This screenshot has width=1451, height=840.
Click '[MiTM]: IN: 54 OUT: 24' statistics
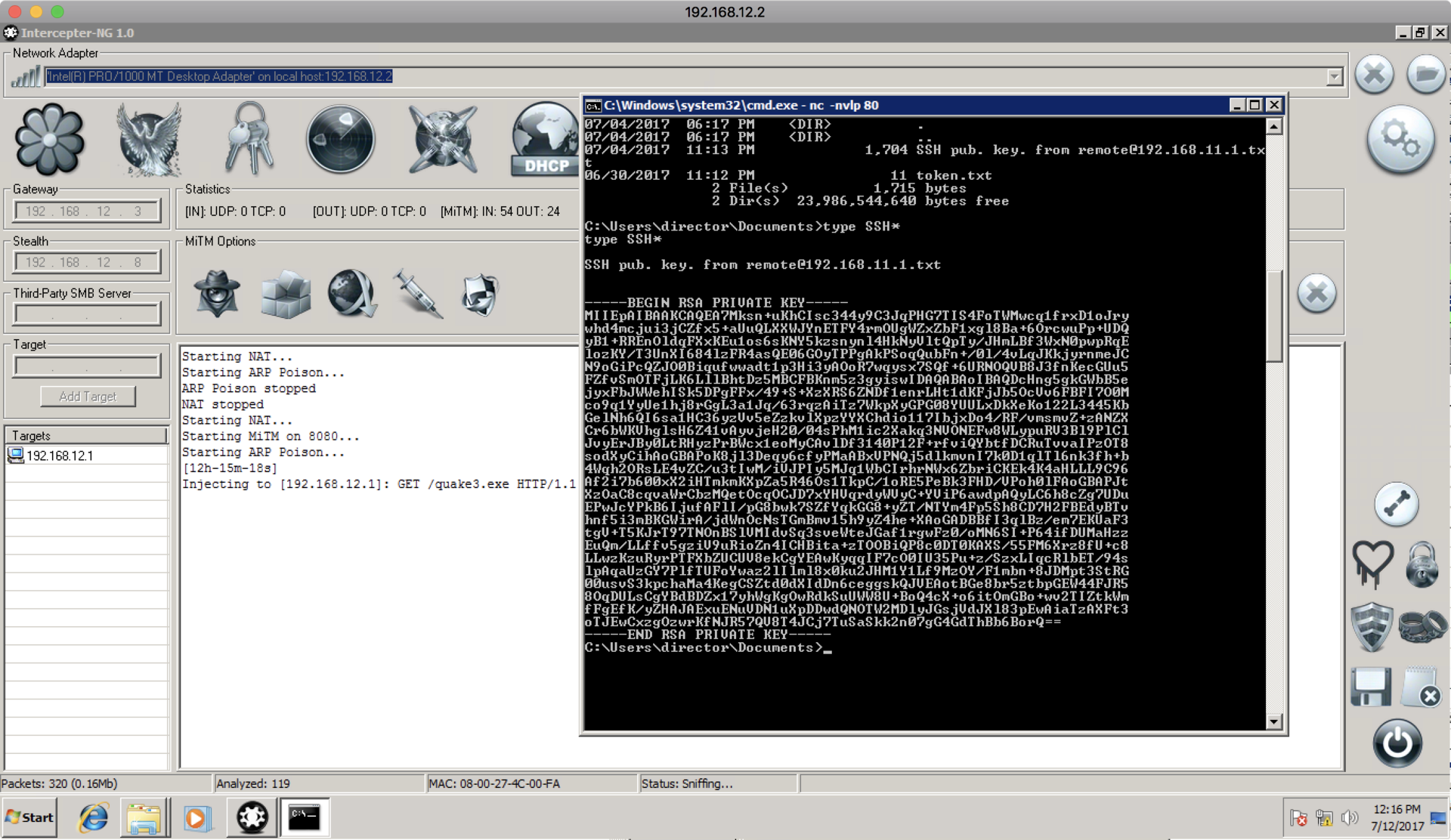[x=500, y=212]
